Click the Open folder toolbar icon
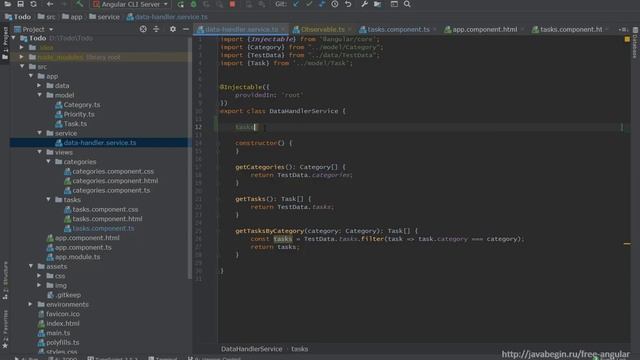 7,4
